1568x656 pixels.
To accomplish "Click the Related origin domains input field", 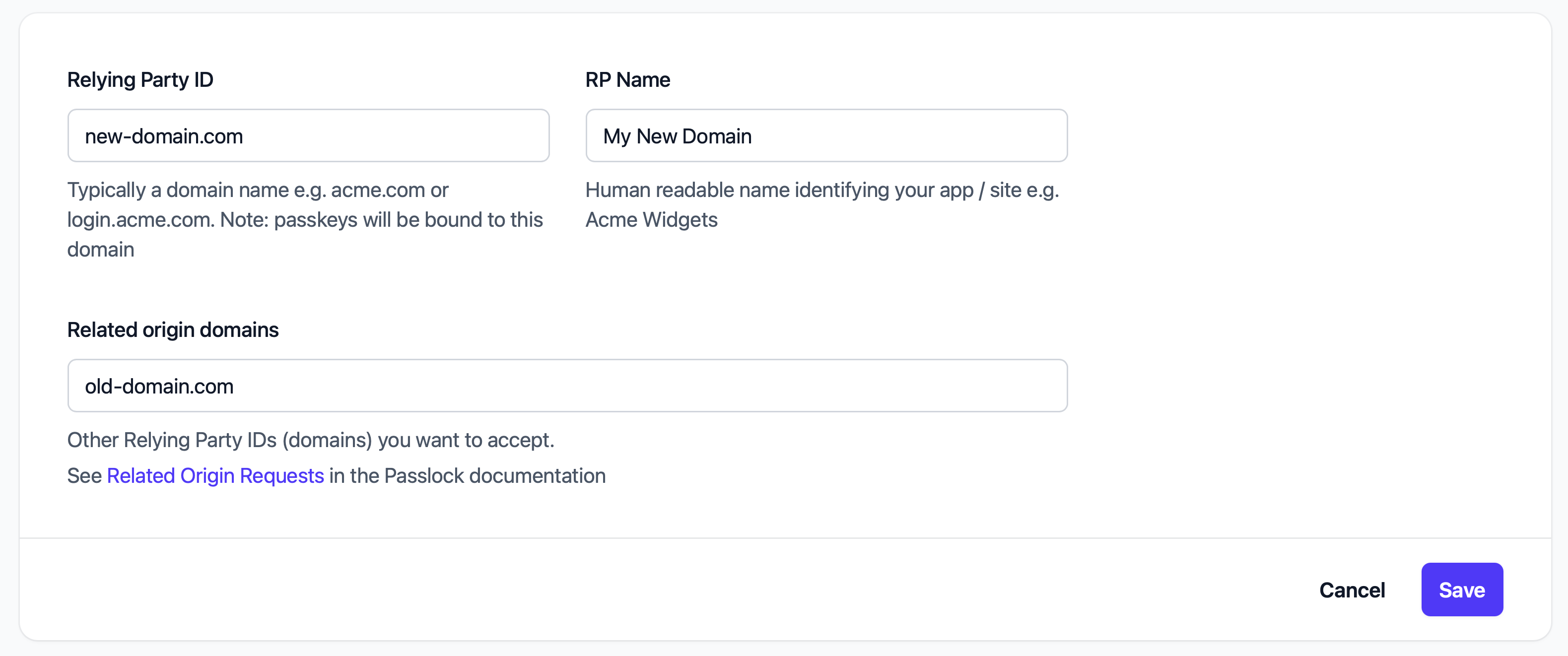I will coord(567,385).
